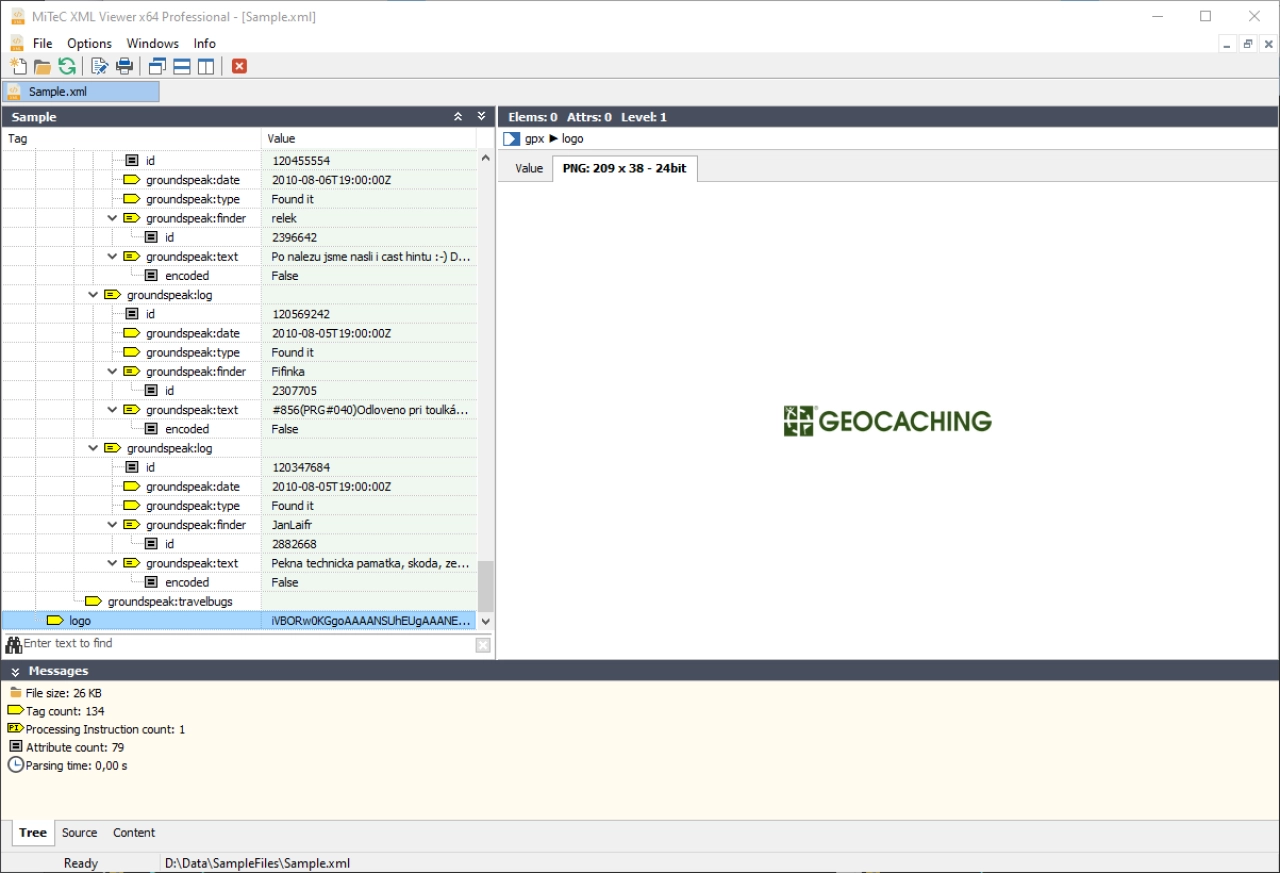The width and height of the screenshot is (1280, 873).
Task: Click logo in the breadcrumb path
Action: [x=572, y=139]
